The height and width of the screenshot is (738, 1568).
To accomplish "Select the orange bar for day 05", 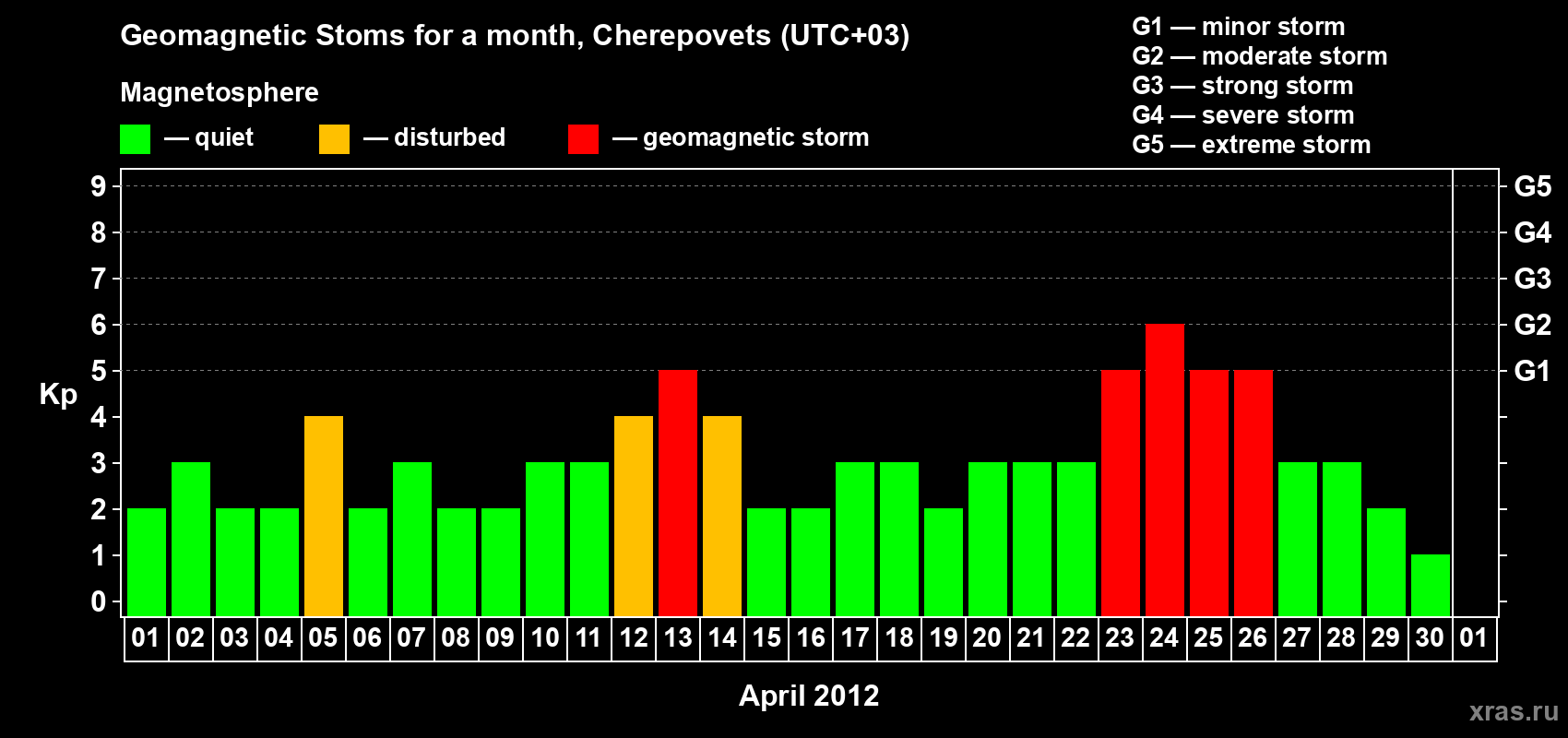I will [x=324, y=516].
